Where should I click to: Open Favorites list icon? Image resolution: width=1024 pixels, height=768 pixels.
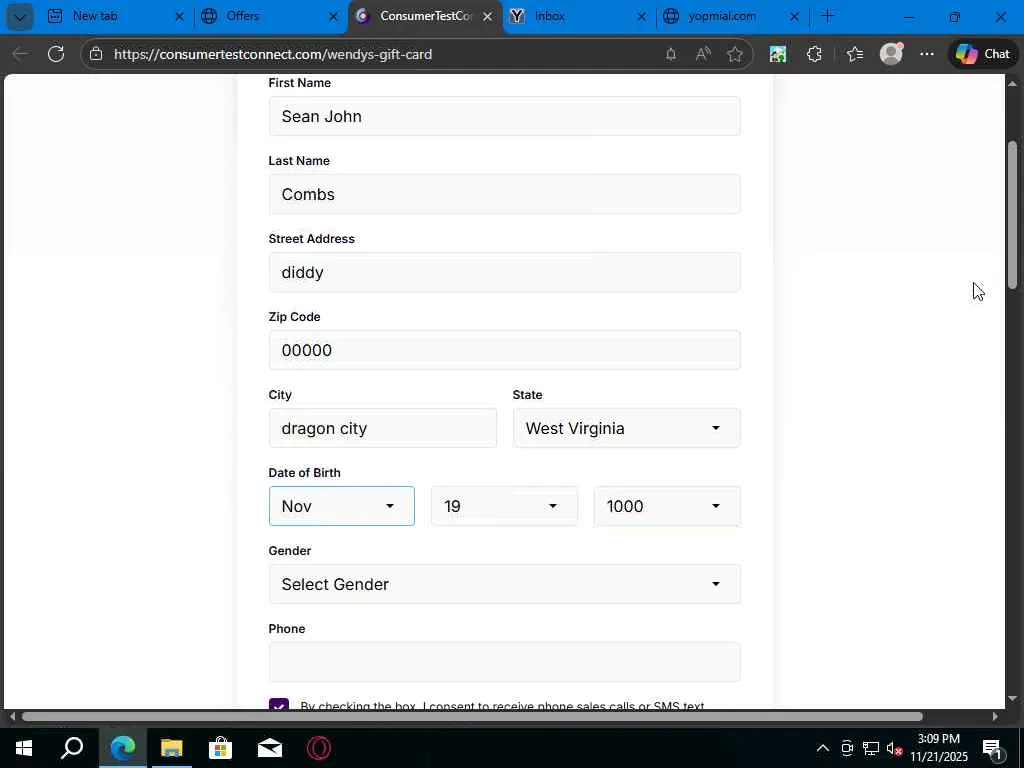[855, 54]
